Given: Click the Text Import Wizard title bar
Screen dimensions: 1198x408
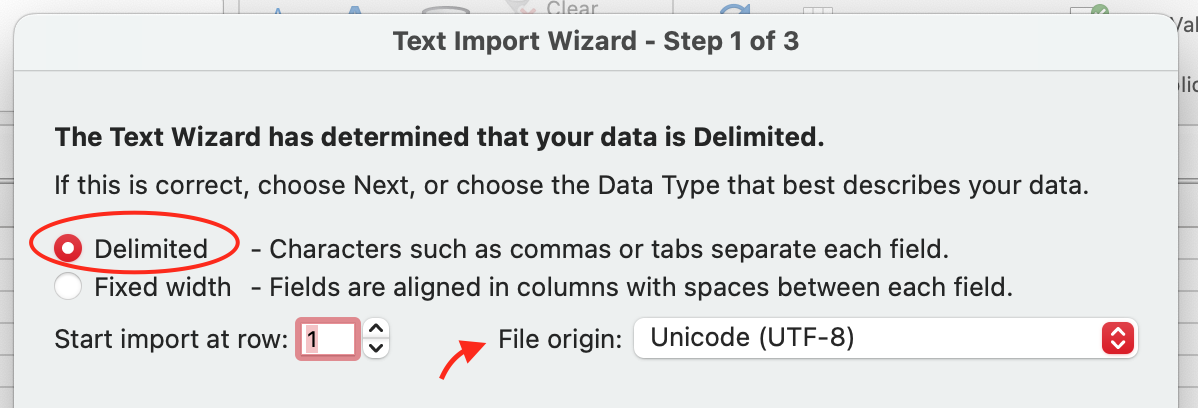Looking at the screenshot, I should [595, 42].
